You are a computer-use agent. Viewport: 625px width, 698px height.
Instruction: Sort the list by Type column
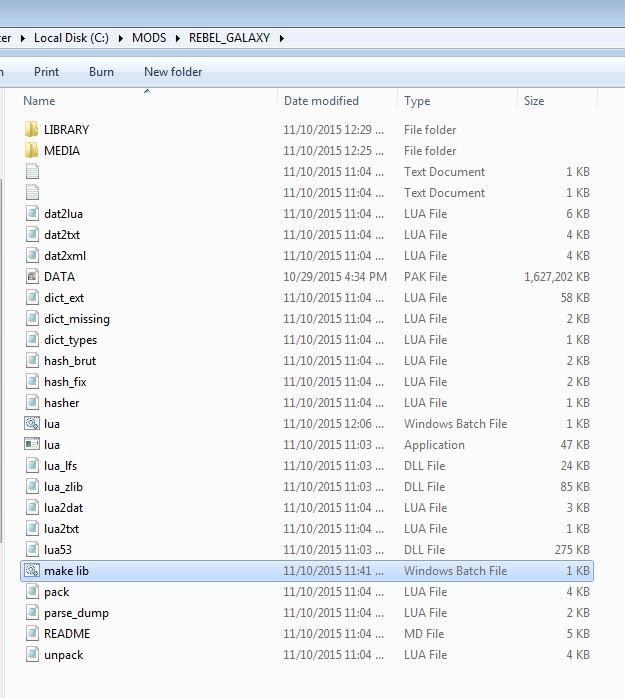pyautogui.click(x=417, y=101)
